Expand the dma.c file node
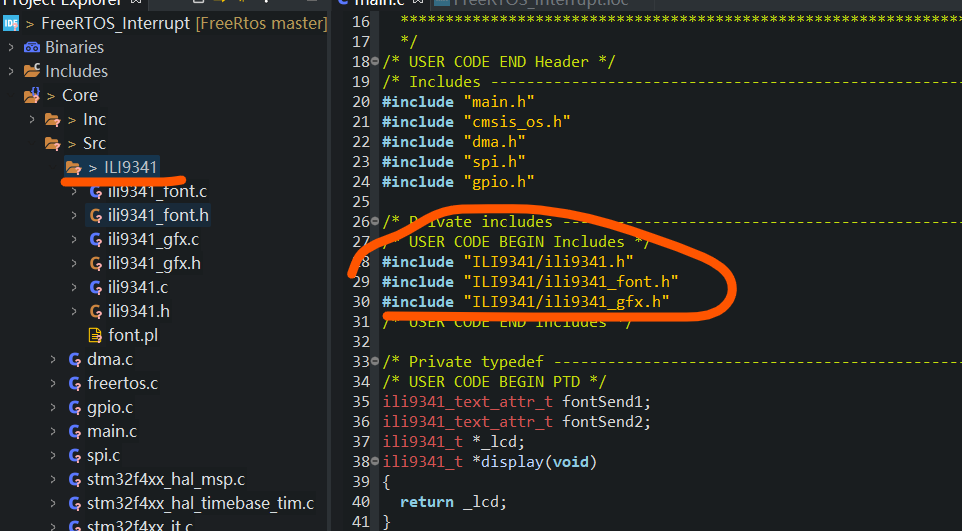This screenshot has width=962, height=531. click(52, 359)
